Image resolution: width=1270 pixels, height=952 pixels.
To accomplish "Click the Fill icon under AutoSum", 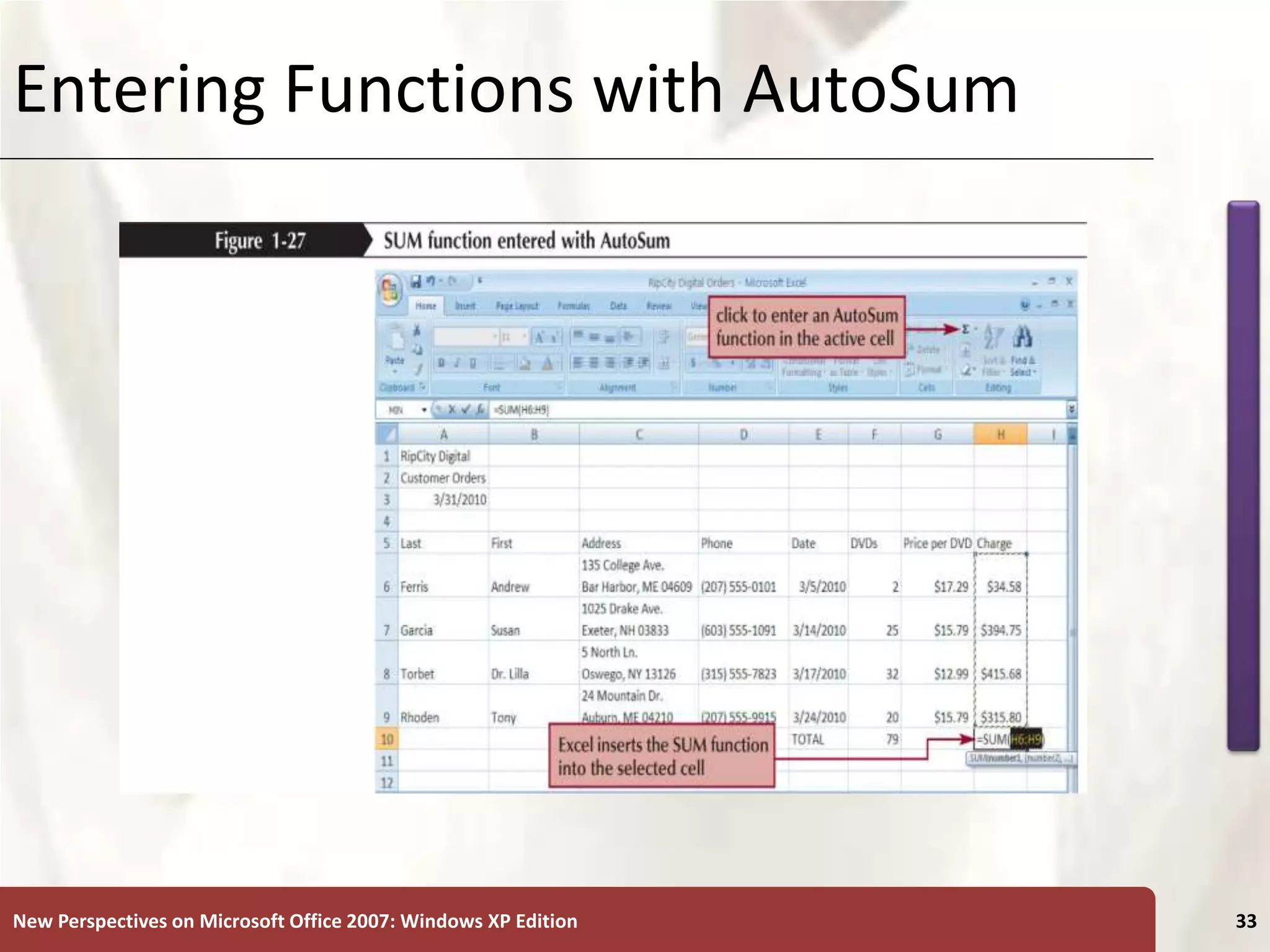I will (966, 351).
